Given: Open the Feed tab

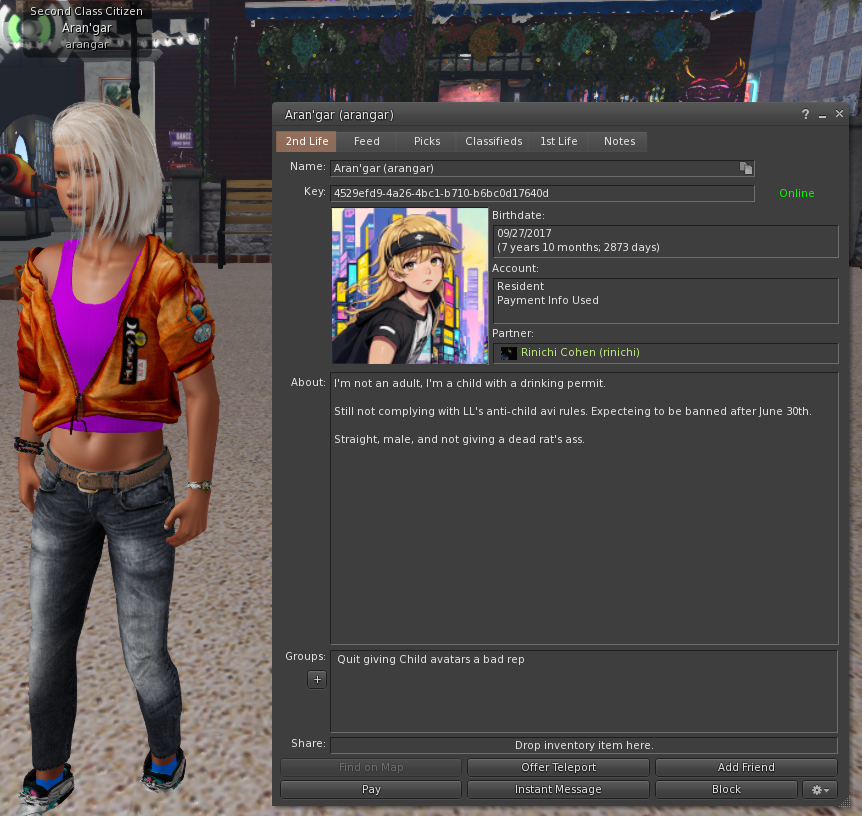Looking at the screenshot, I should coord(367,141).
